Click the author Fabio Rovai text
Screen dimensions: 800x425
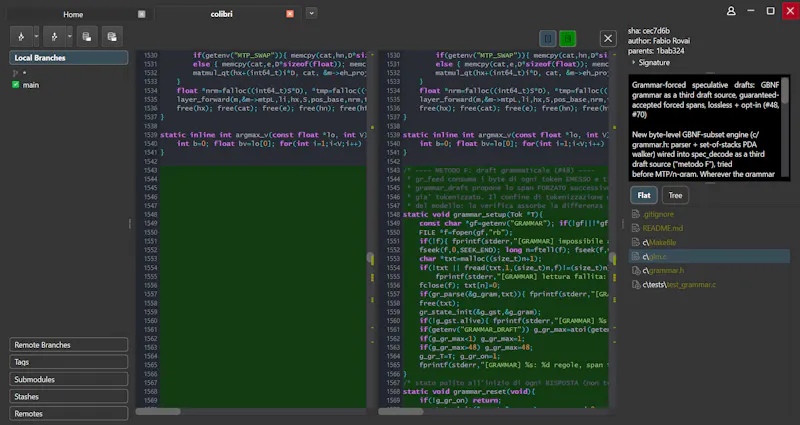click(x=659, y=41)
